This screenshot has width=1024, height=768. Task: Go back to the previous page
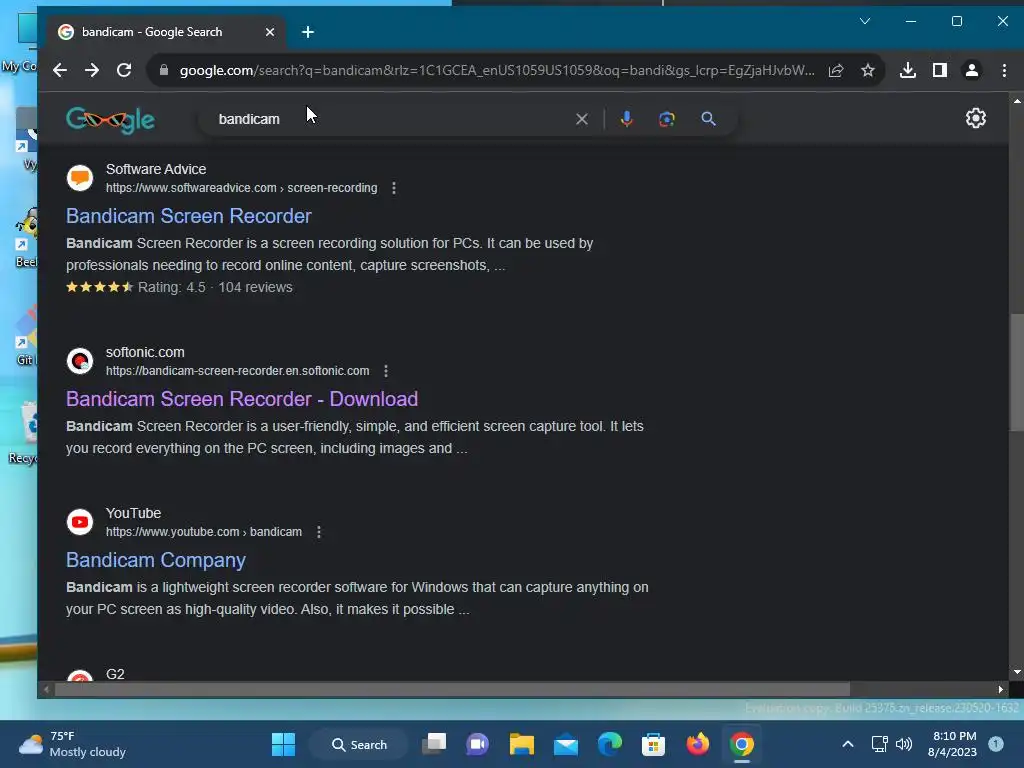(60, 71)
